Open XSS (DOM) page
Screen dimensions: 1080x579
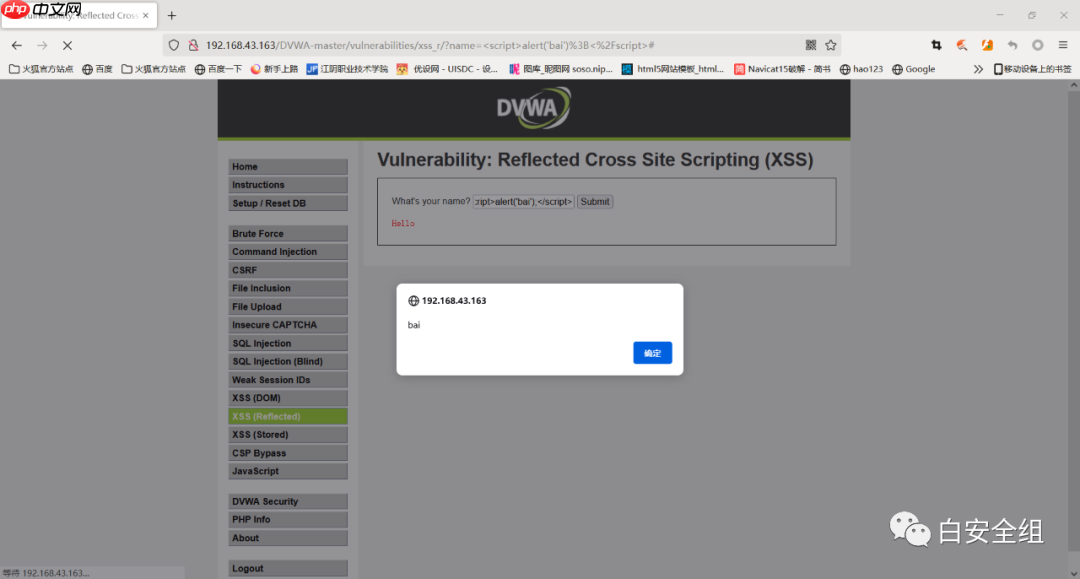point(288,398)
